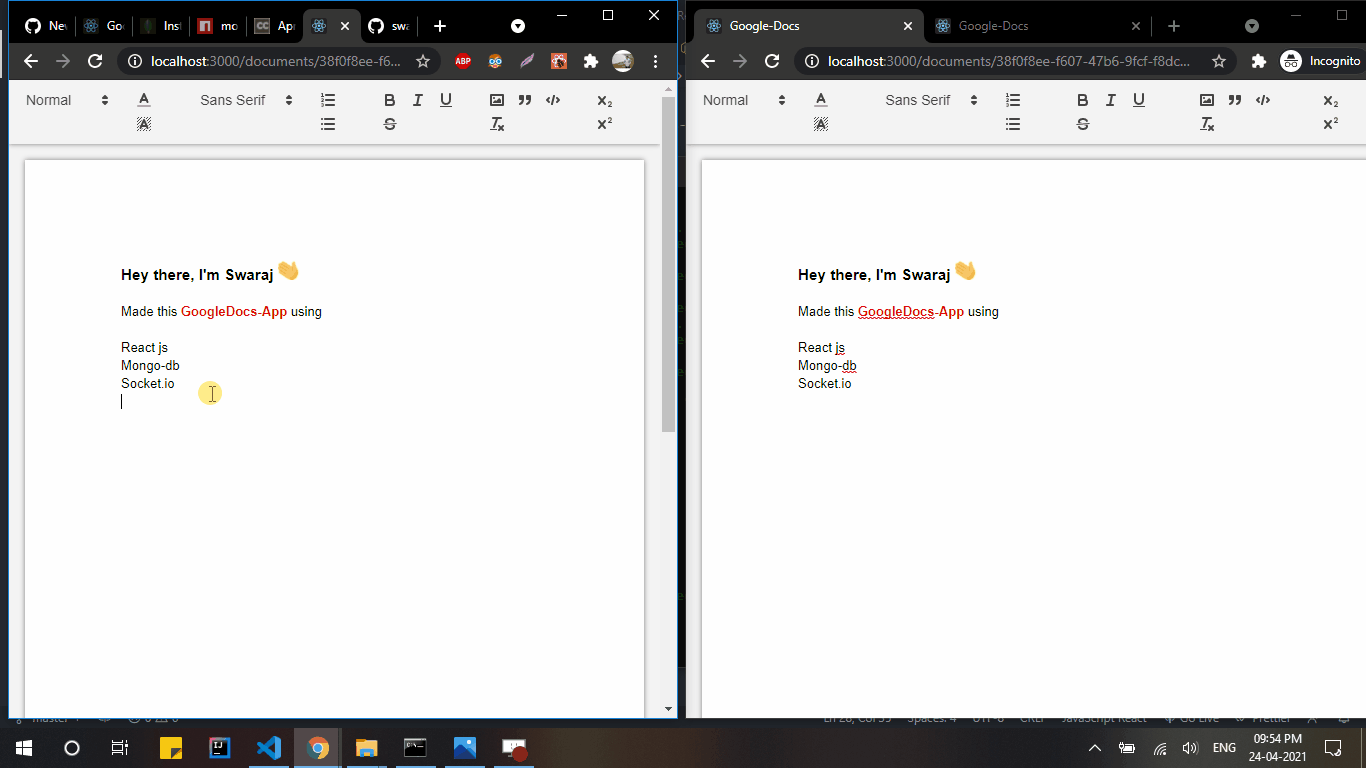Insert image in right window editor
The height and width of the screenshot is (768, 1366).
pyautogui.click(x=1207, y=100)
